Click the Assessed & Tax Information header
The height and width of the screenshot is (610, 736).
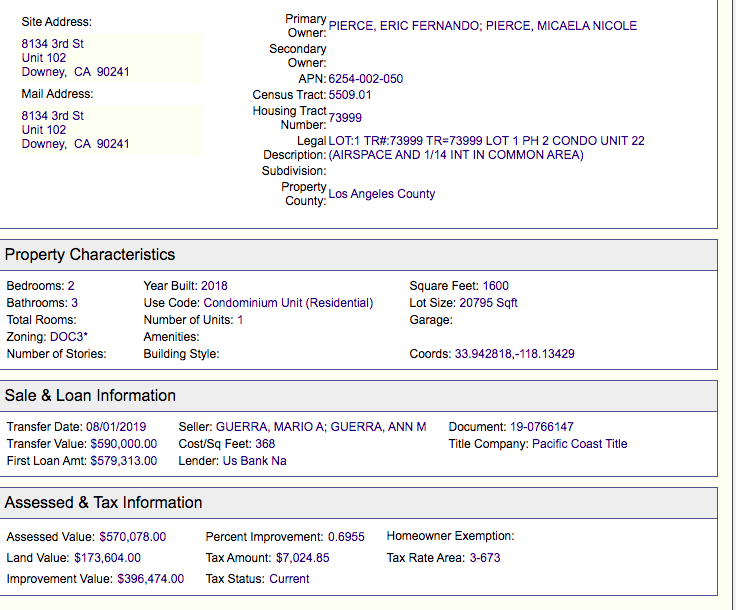[x=104, y=503]
